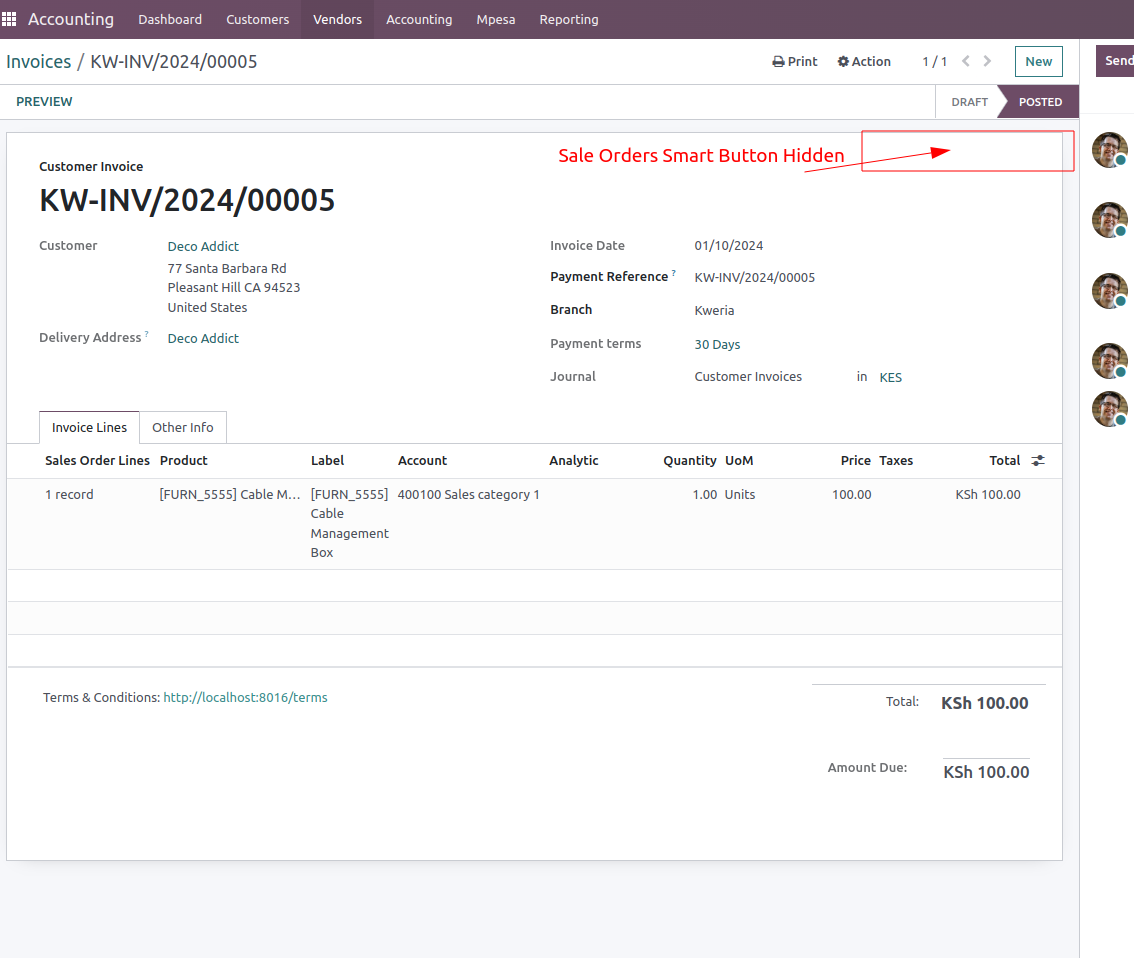
Task: Select the Invoice Lines tab
Action: (x=89, y=428)
